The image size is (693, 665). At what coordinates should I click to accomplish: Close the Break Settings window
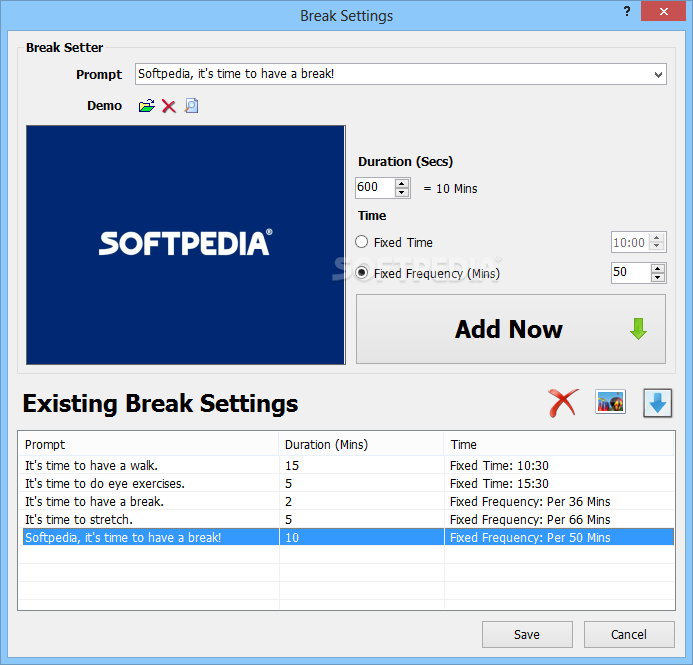663,11
